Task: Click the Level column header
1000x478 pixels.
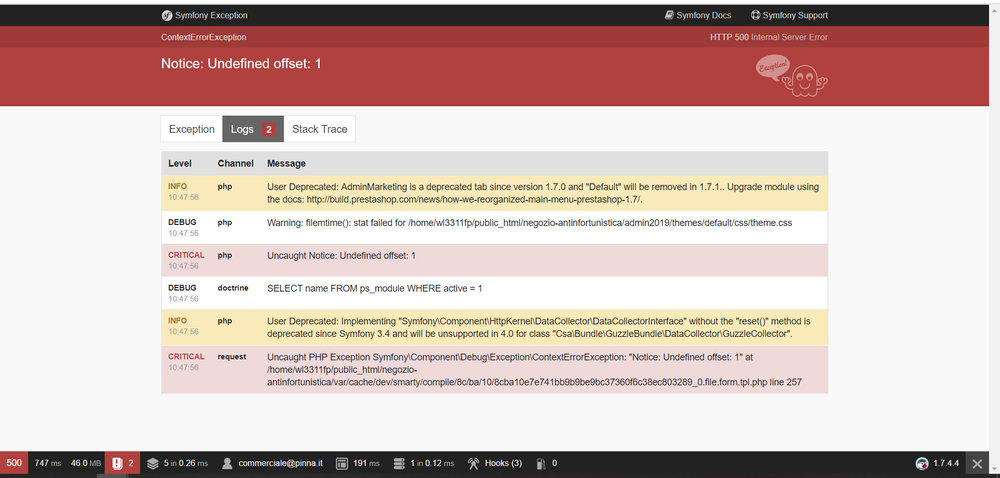Action: tap(180, 163)
